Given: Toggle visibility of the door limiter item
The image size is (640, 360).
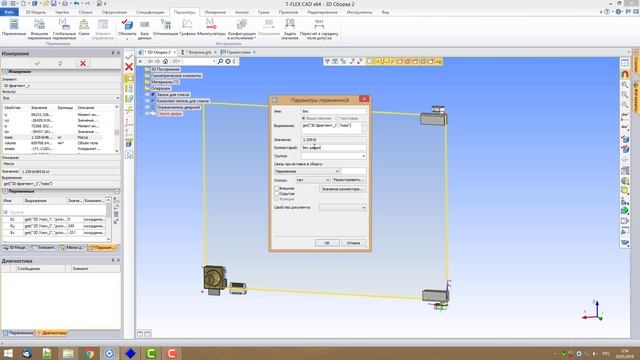Looking at the screenshot, I should pos(148,107).
